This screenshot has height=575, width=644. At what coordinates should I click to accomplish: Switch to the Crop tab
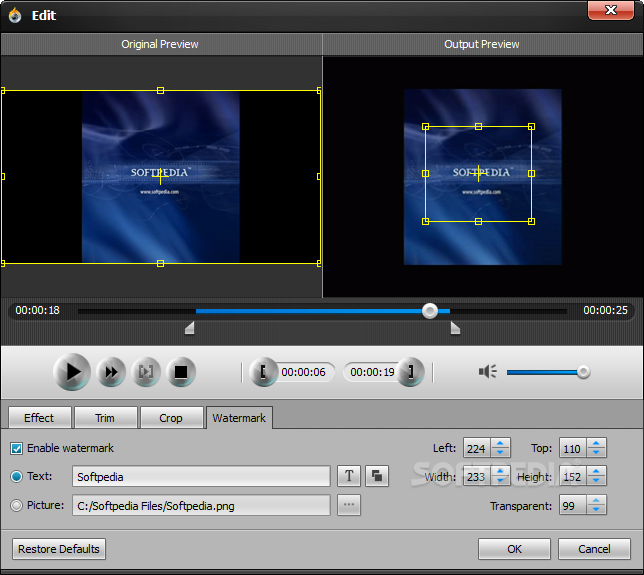[x=171, y=418]
